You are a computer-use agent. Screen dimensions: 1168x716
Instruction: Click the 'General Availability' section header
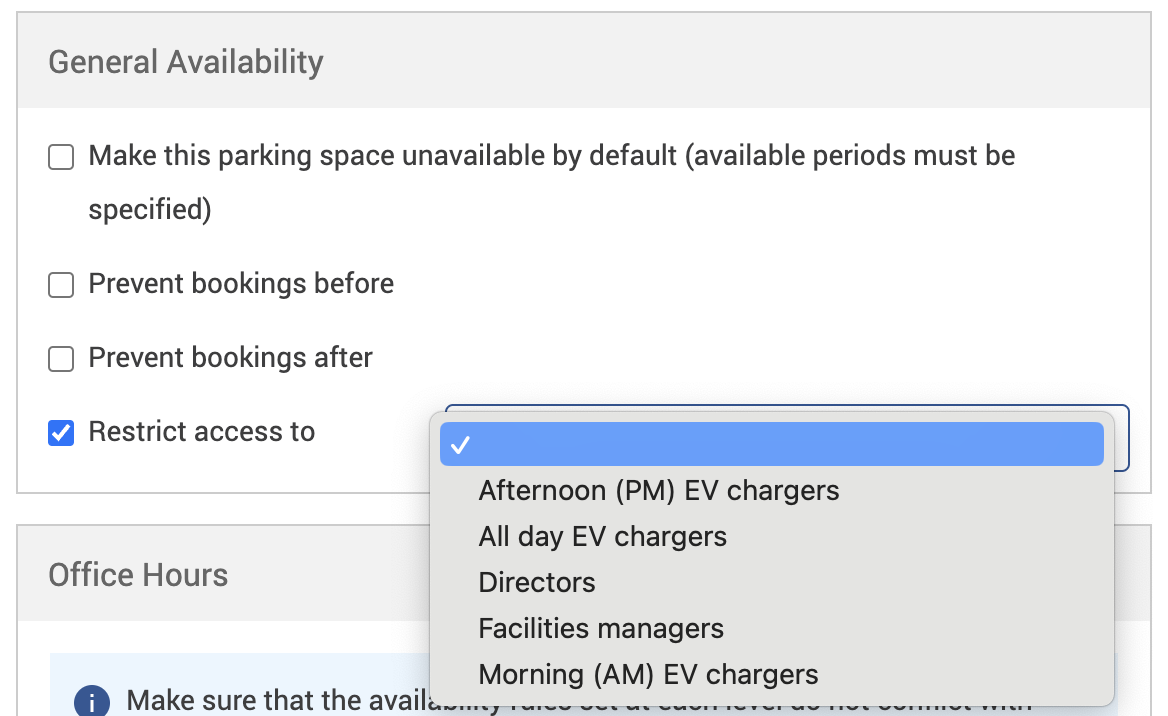[x=186, y=62]
